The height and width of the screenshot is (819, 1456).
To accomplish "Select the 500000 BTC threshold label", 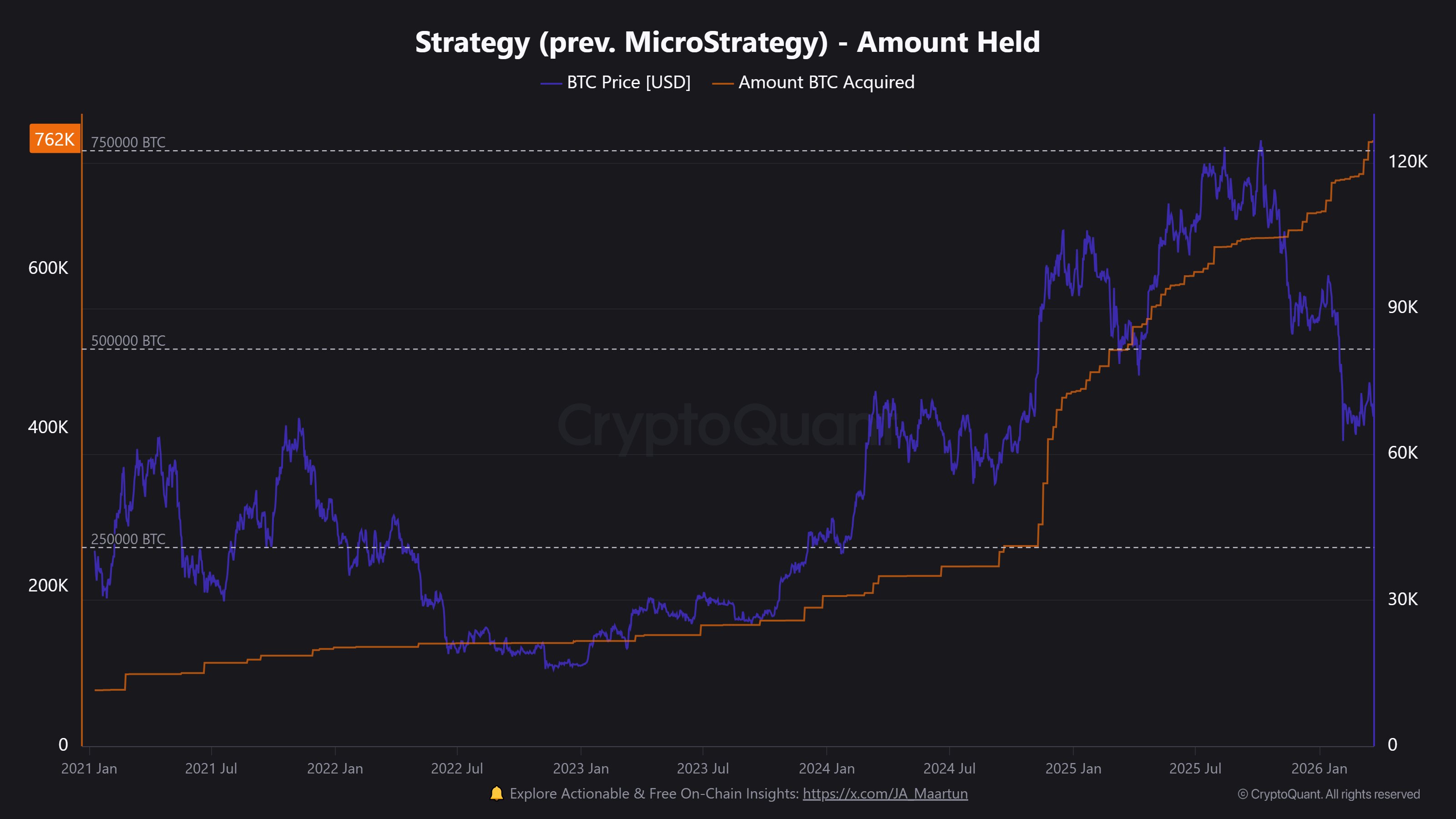I will pyautogui.click(x=128, y=341).
